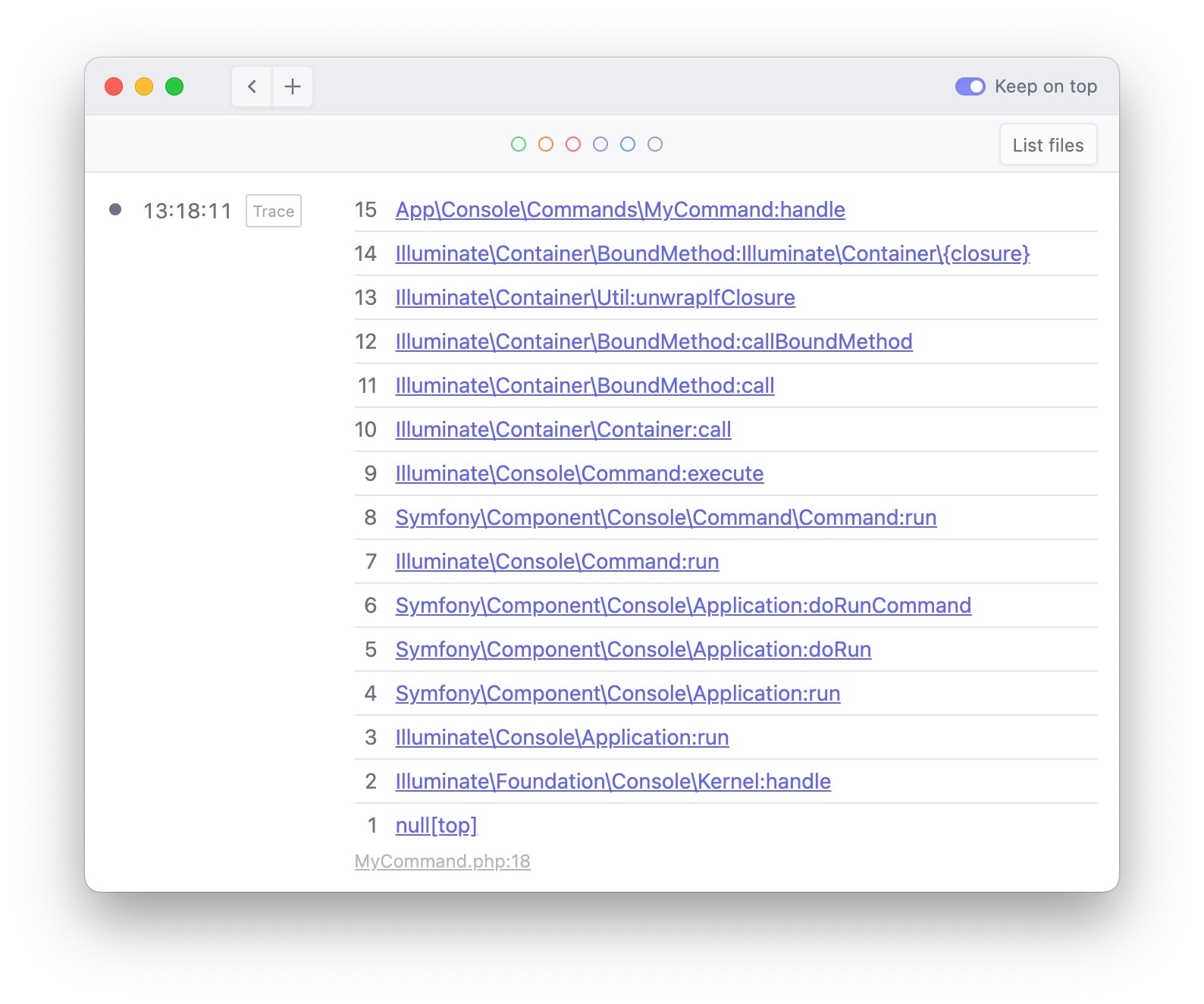
Task: Click the Trace label badge
Action: (274, 211)
